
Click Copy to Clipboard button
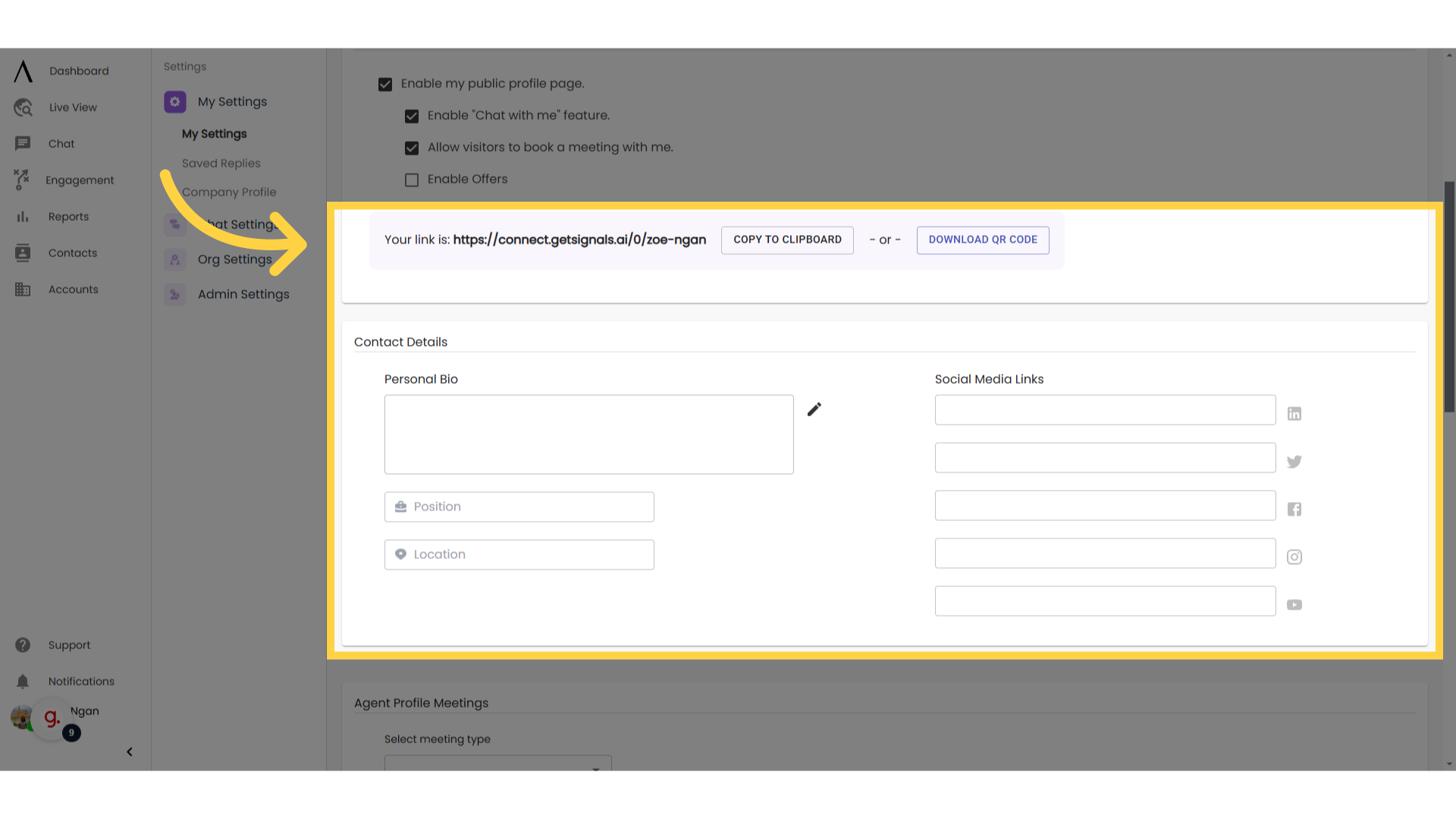tap(788, 239)
